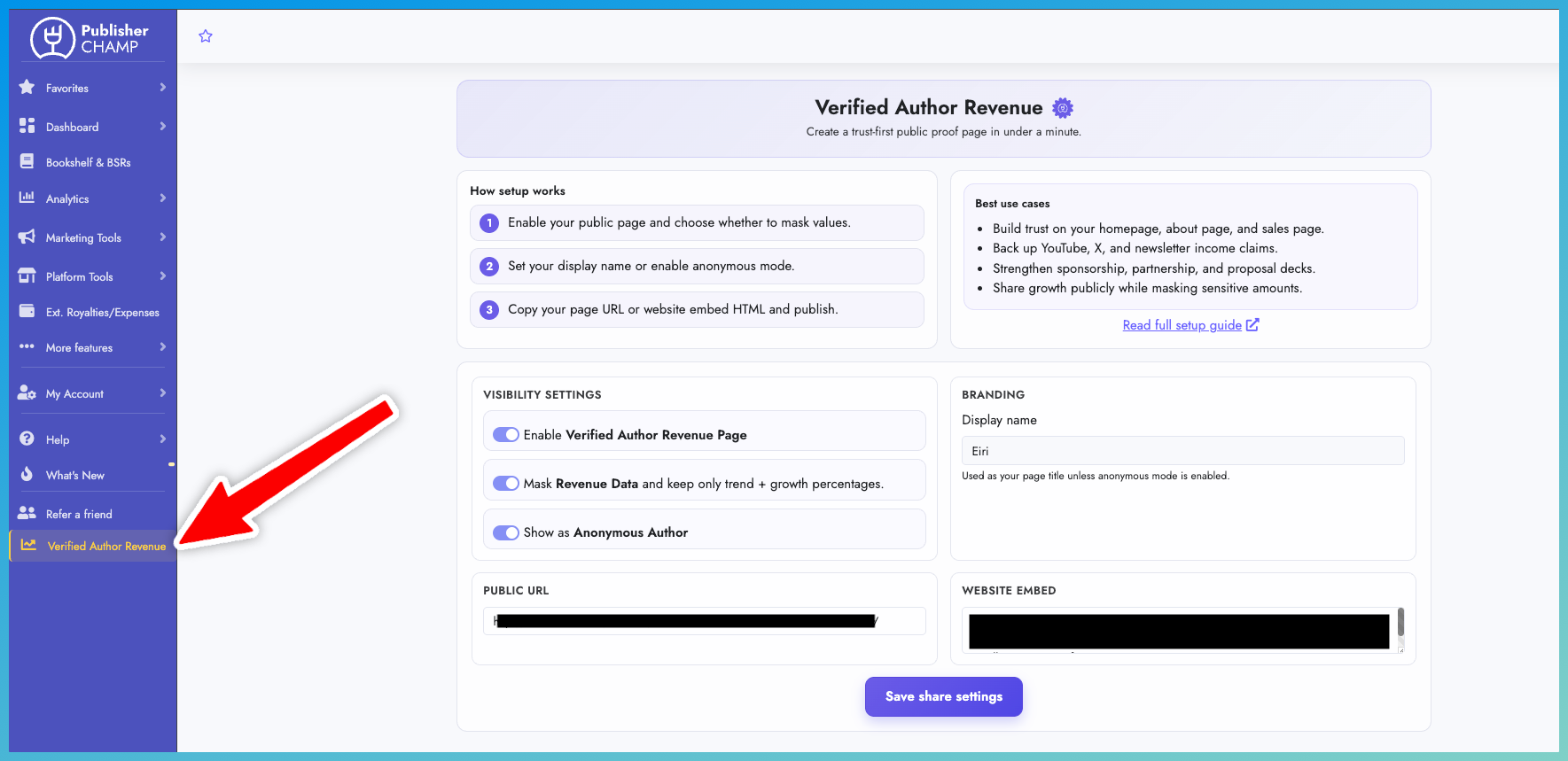Expand the Help menu chevron
The height and width of the screenshot is (761, 1568).
point(163,439)
